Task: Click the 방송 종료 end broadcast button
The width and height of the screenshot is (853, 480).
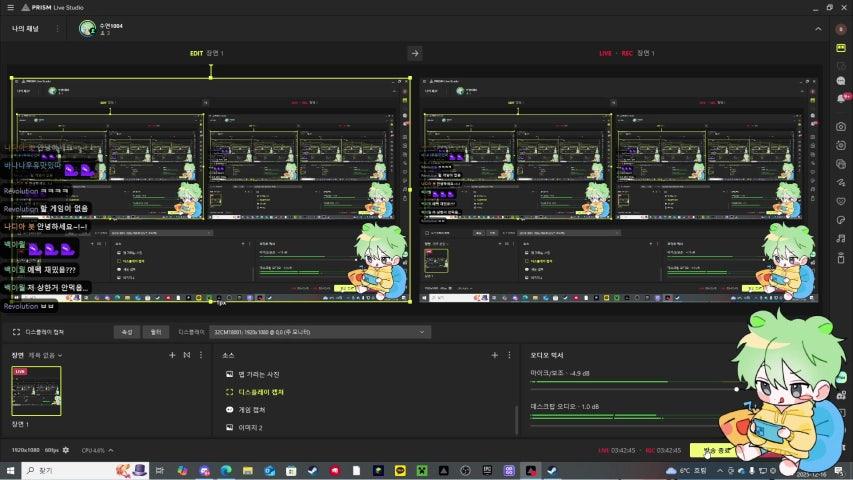Action: click(x=716, y=451)
